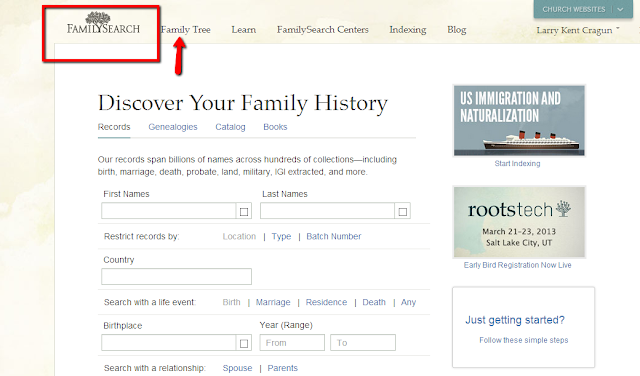Viewport: 640px width, 376px height.
Task: Open the RootsTech conference banner
Action: coord(519,222)
